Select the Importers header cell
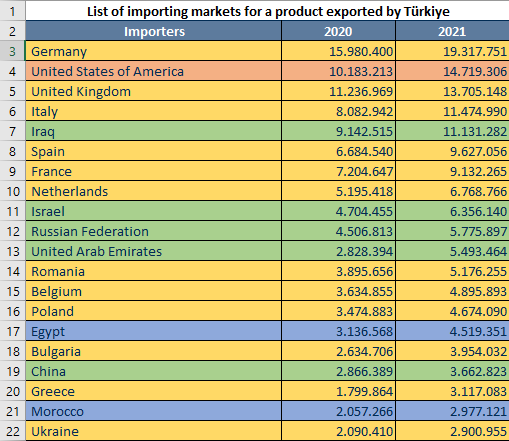 pyautogui.click(x=153, y=31)
